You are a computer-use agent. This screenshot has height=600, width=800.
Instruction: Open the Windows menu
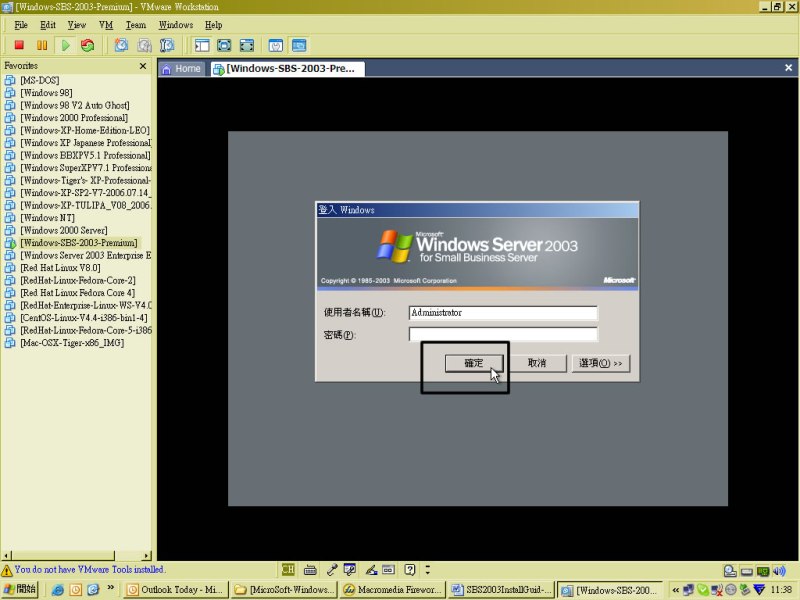coord(176,24)
